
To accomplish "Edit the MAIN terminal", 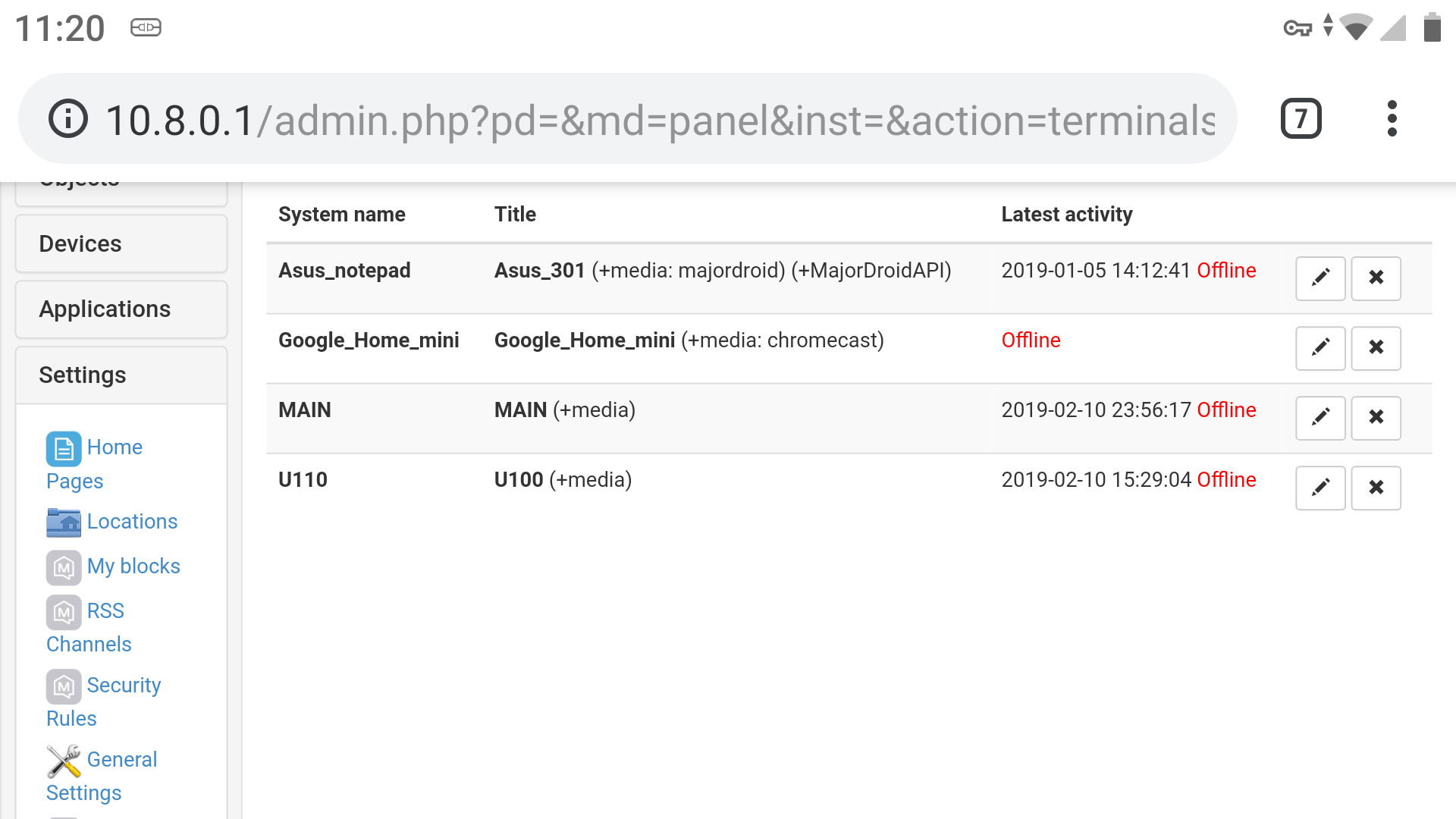I will pyautogui.click(x=1319, y=418).
